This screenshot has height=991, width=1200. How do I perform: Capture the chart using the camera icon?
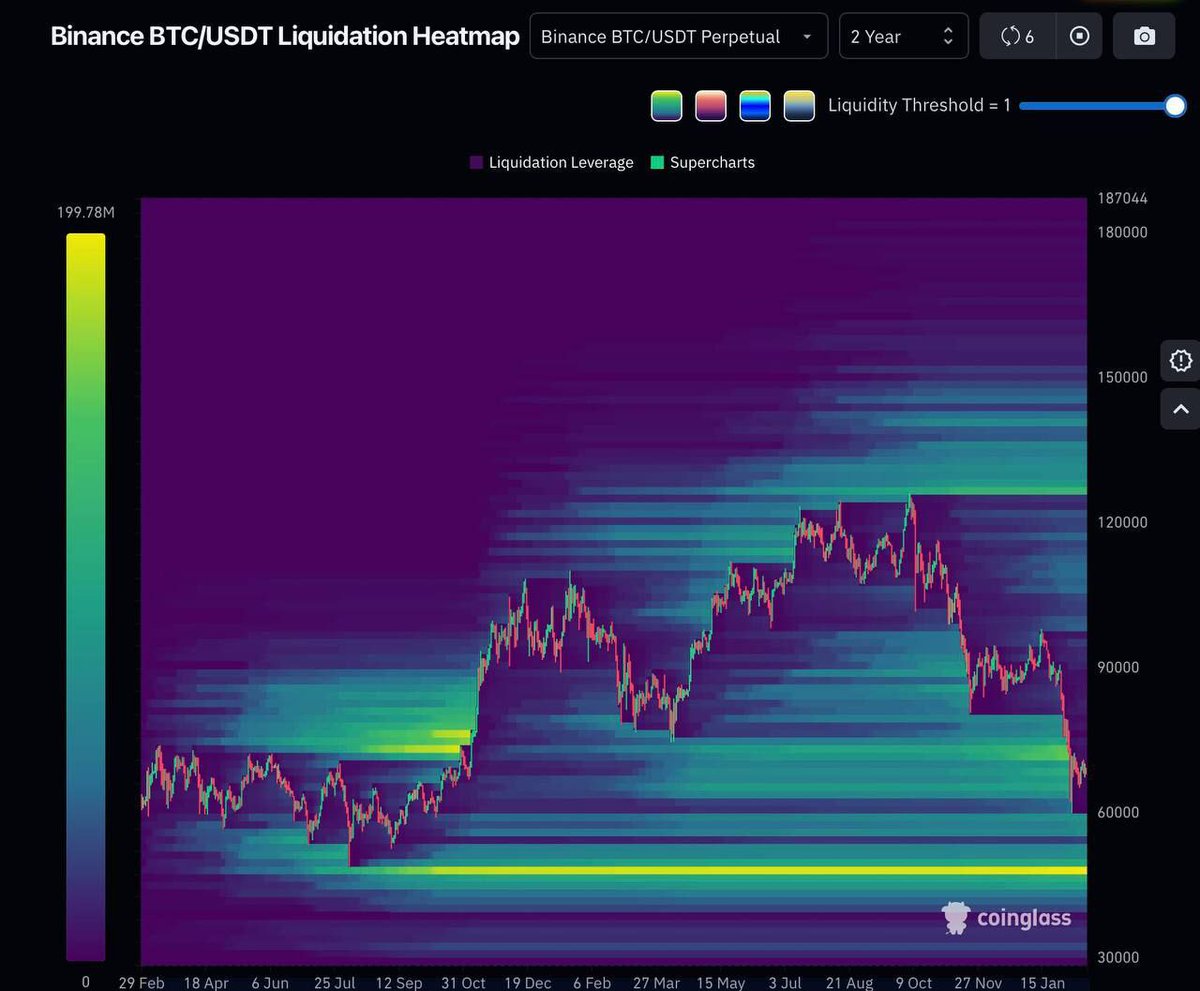point(1144,36)
